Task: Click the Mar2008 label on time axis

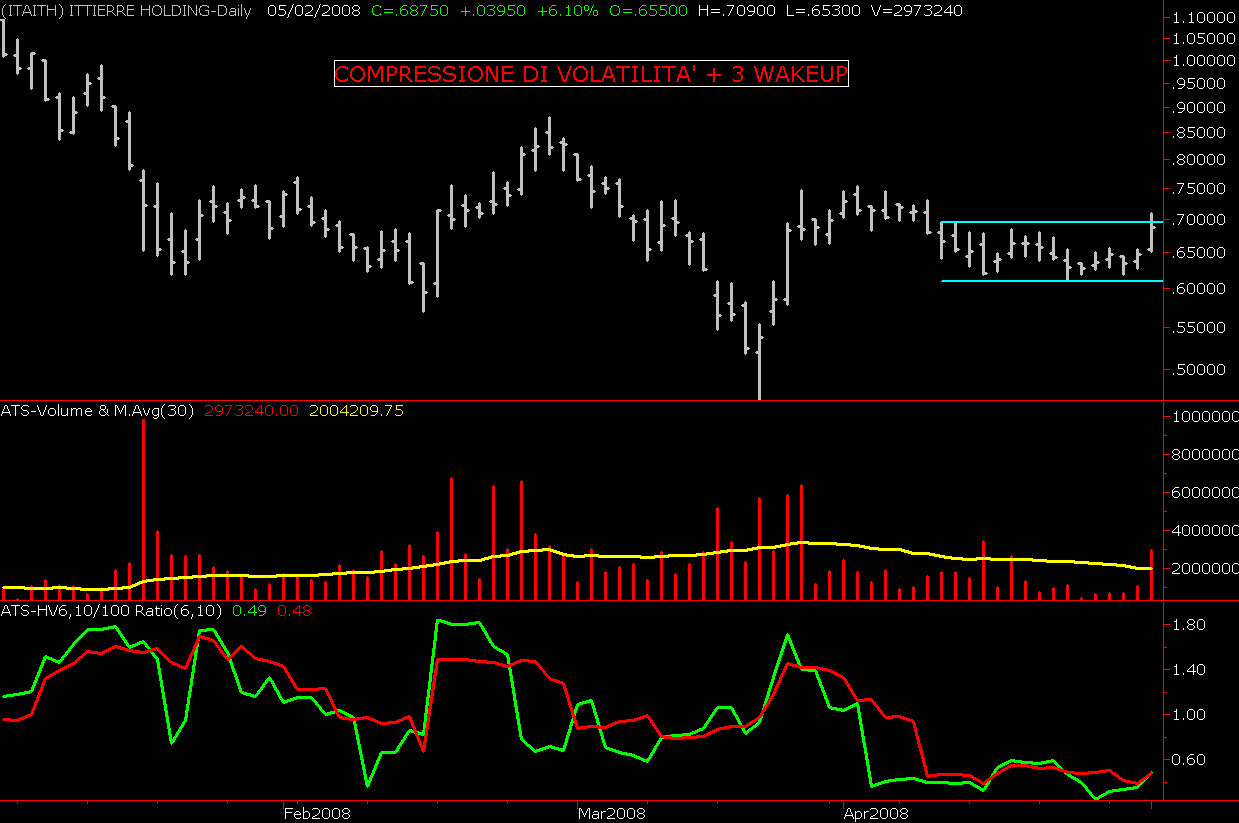Action: click(x=611, y=813)
